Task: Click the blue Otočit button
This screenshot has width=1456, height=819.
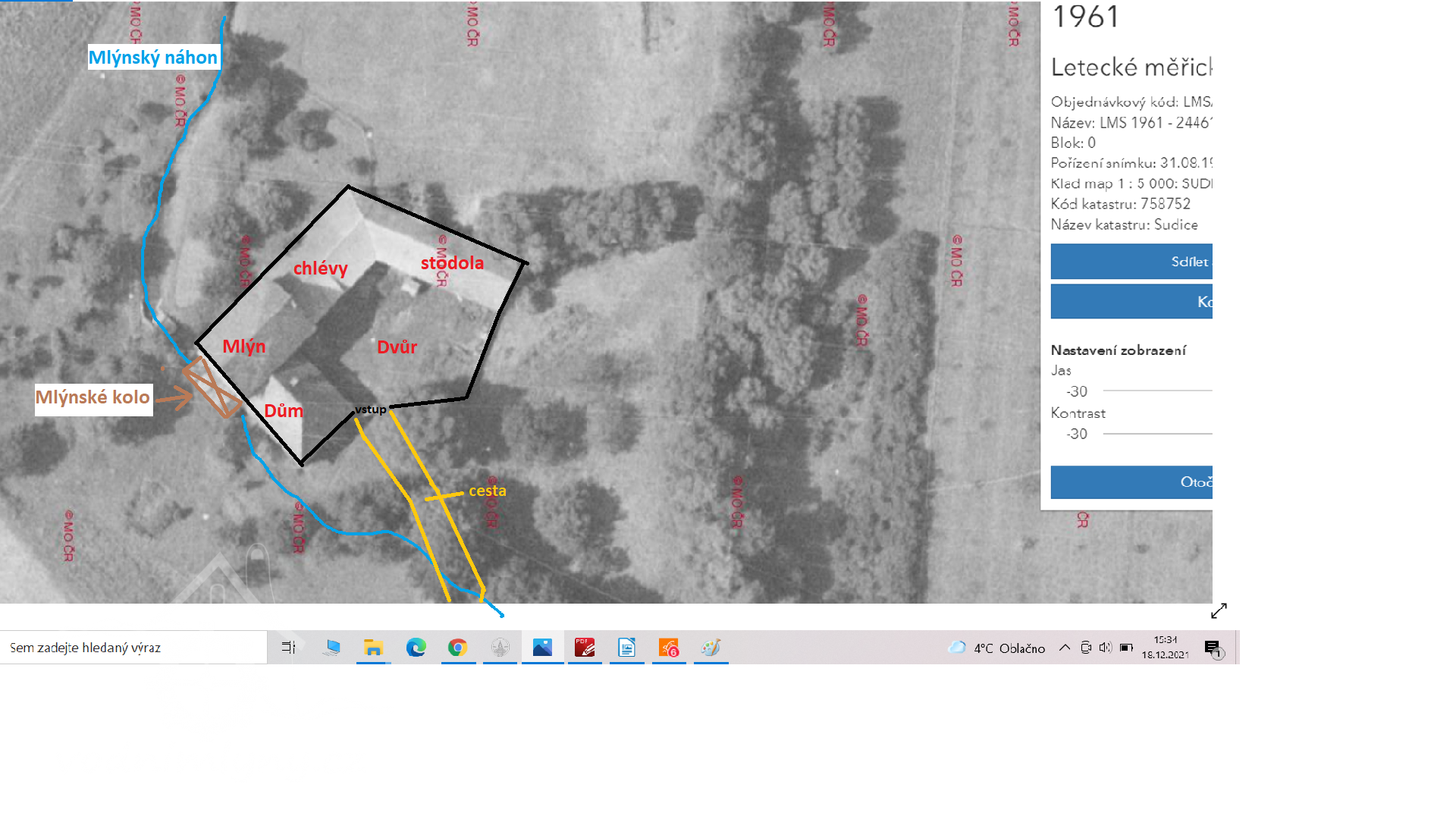Action: pos(1131,482)
